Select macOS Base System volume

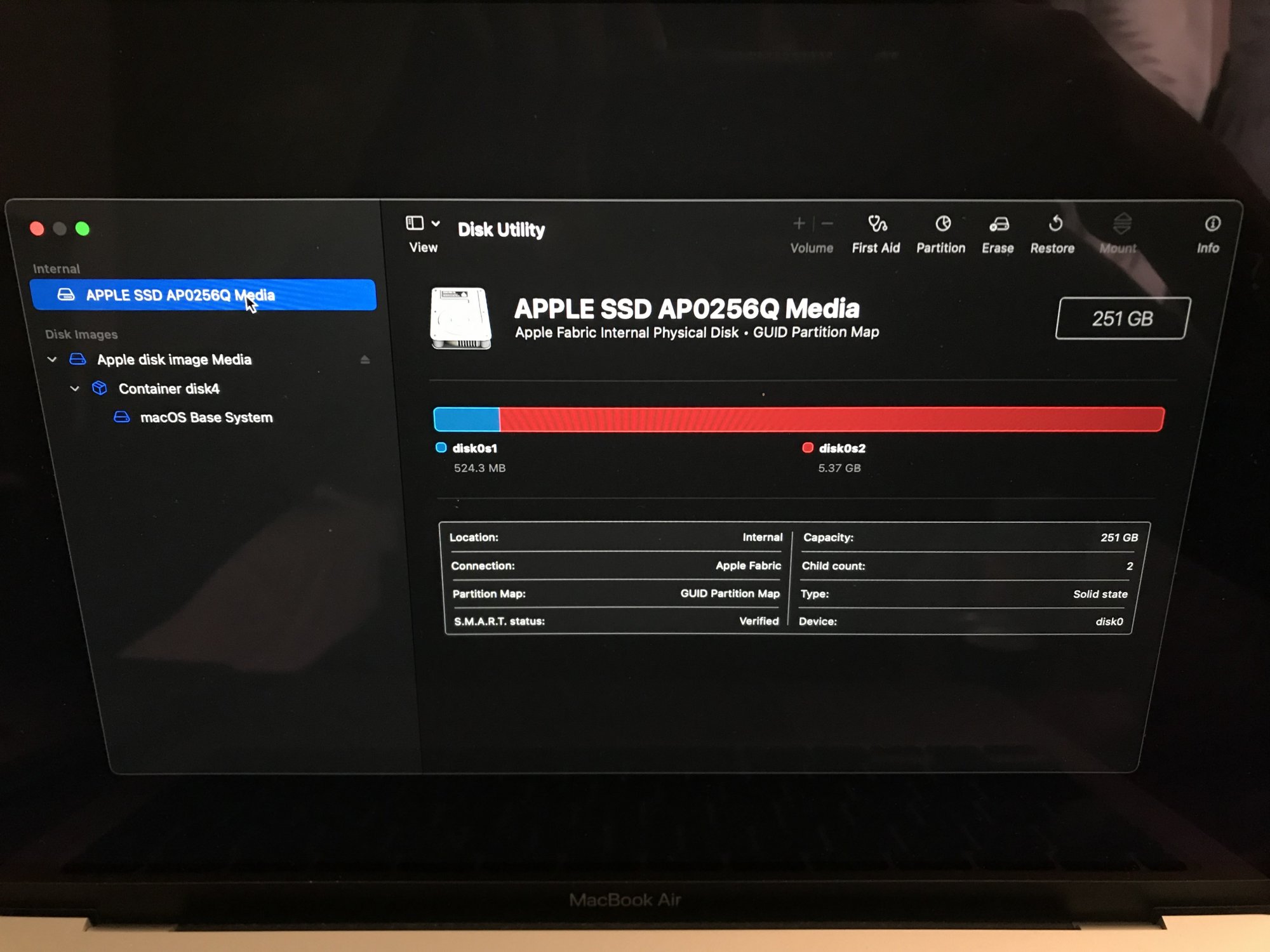[206, 418]
